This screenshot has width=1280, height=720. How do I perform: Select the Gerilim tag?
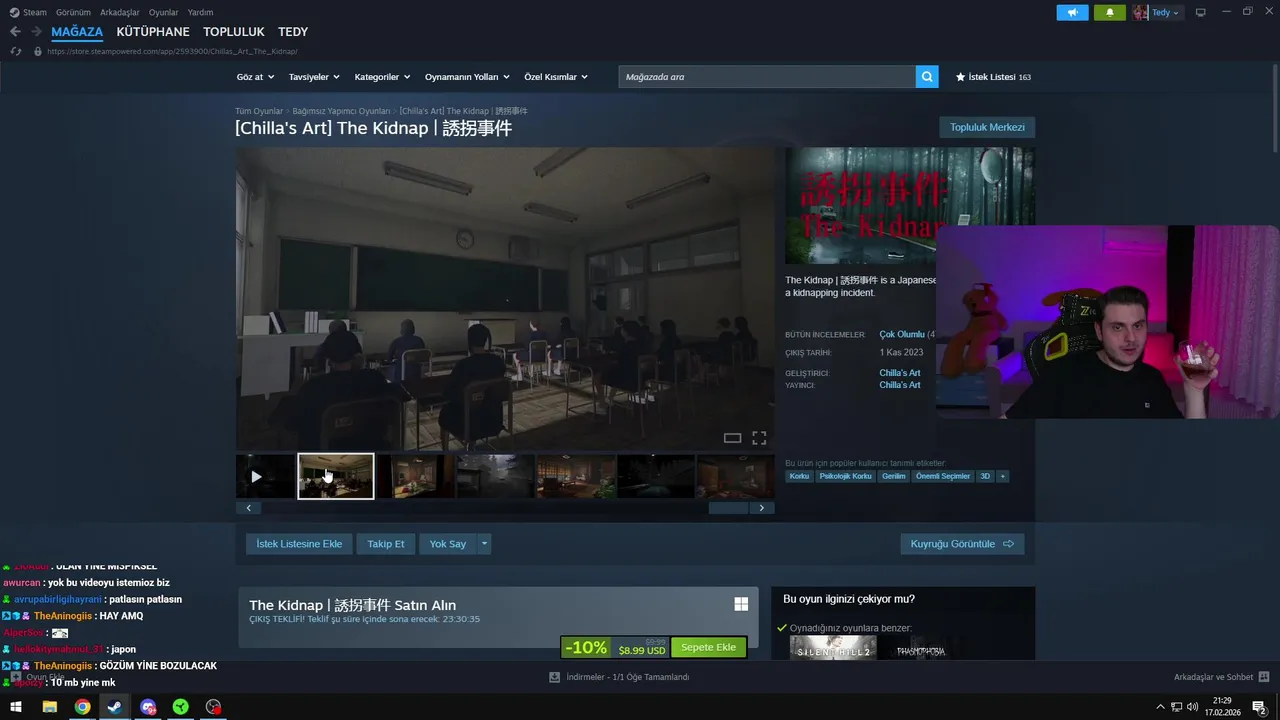(x=893, y=476)
